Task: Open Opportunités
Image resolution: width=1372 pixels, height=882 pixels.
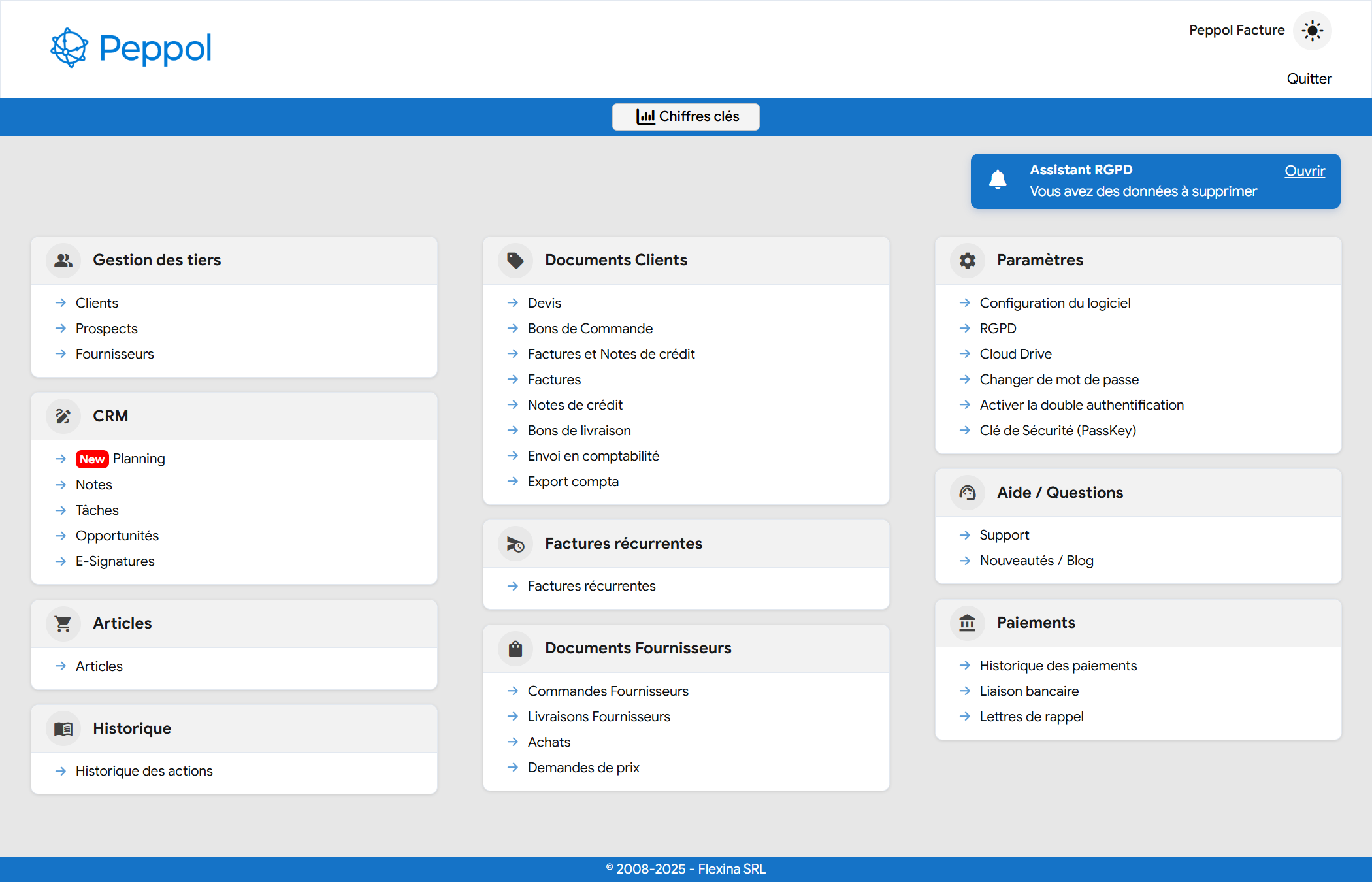Action: coord(118,536)
